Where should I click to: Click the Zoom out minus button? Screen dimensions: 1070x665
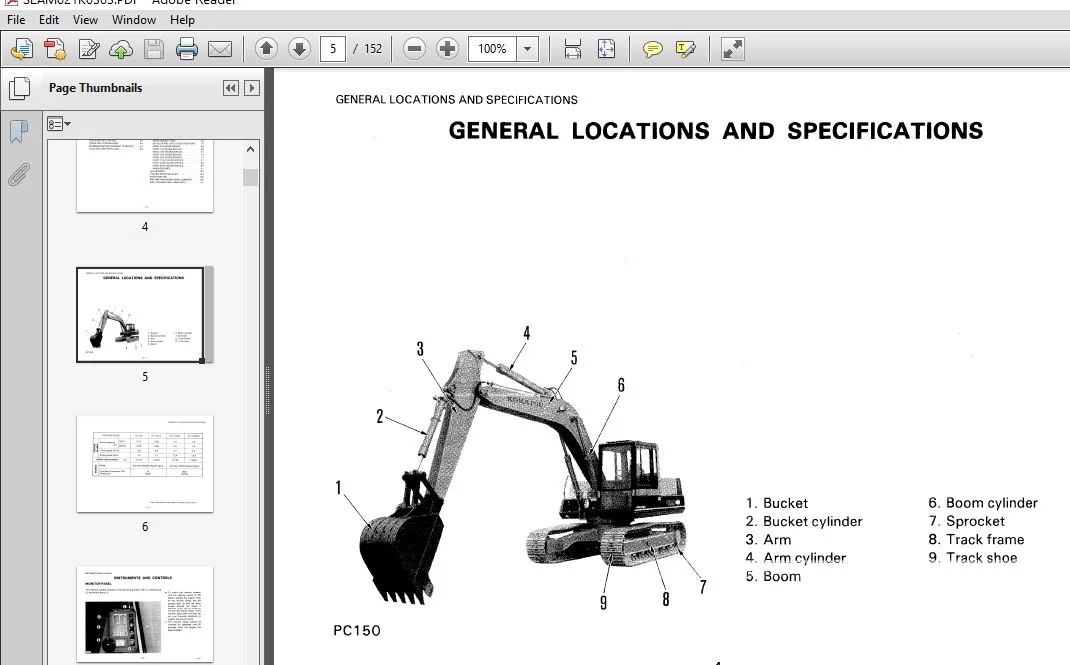(x=414, y=49)
